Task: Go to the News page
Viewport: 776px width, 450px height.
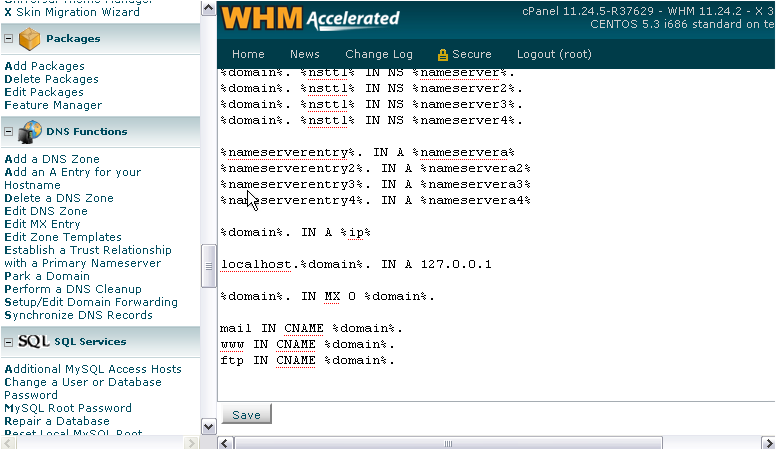Action: [305, 54]
